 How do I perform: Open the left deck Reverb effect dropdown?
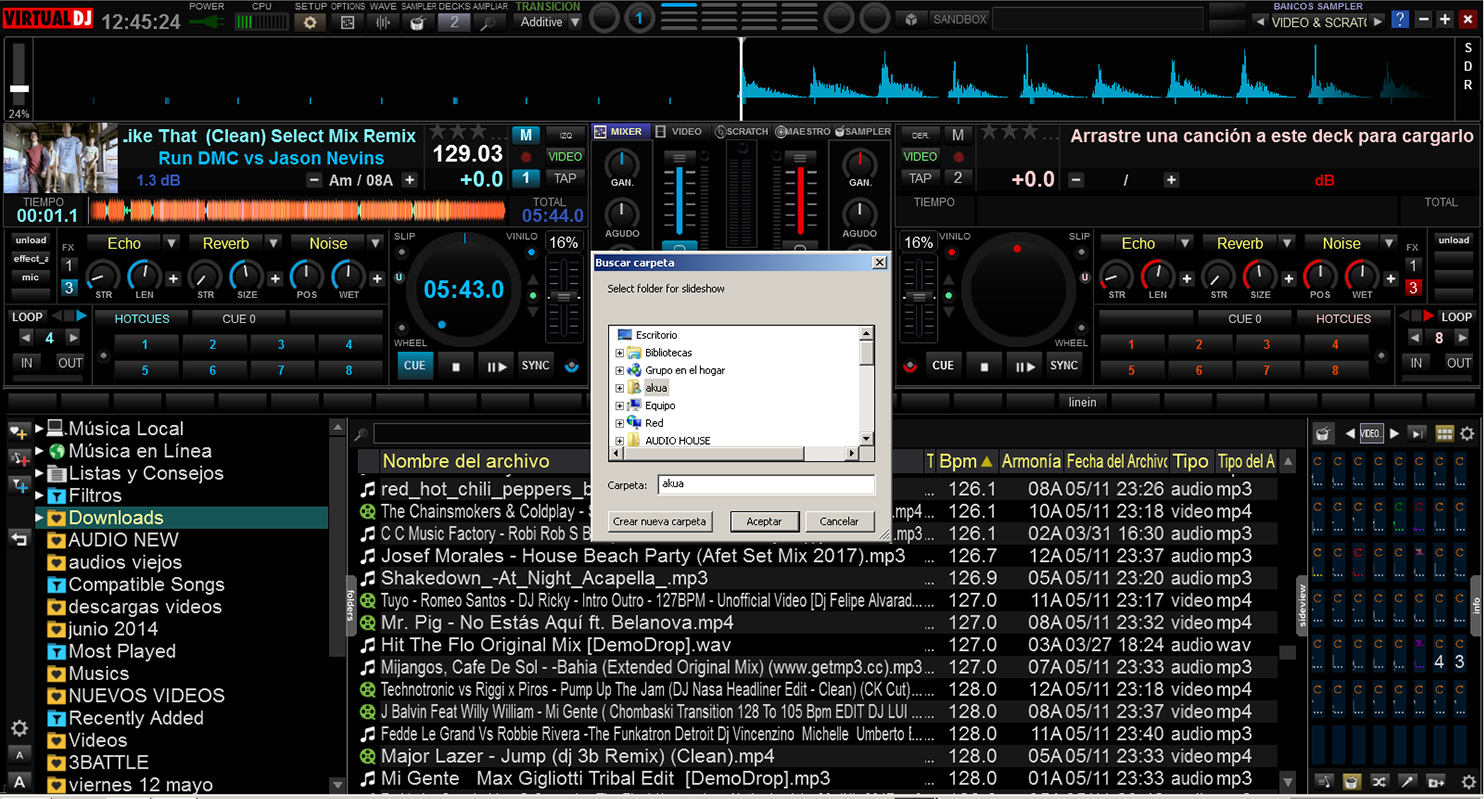273,243
